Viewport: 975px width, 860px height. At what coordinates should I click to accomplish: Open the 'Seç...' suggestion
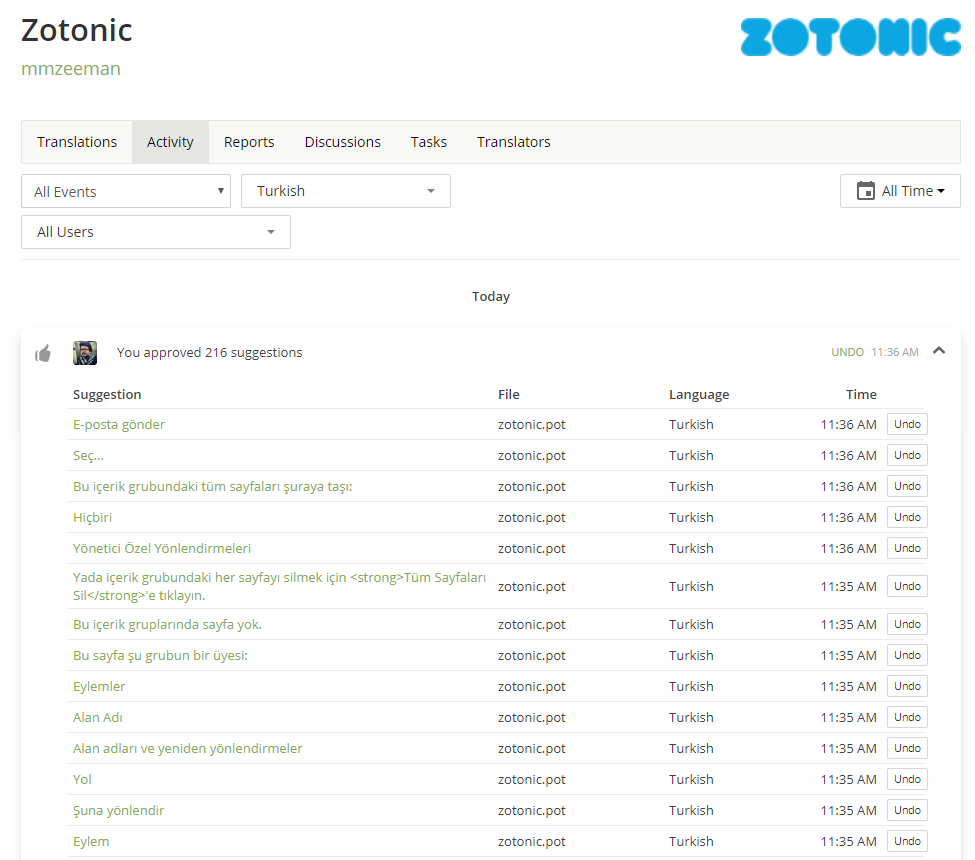[x=88, y=455]
